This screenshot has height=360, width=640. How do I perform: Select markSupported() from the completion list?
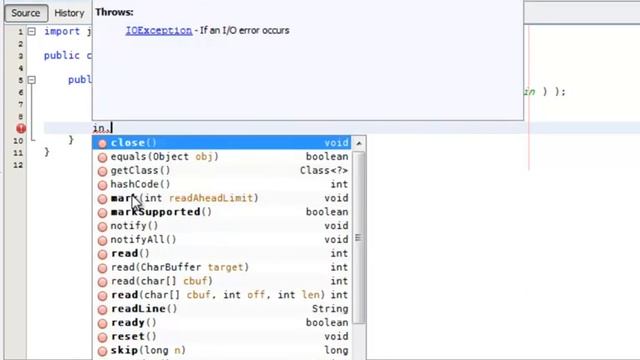[222, 212]
